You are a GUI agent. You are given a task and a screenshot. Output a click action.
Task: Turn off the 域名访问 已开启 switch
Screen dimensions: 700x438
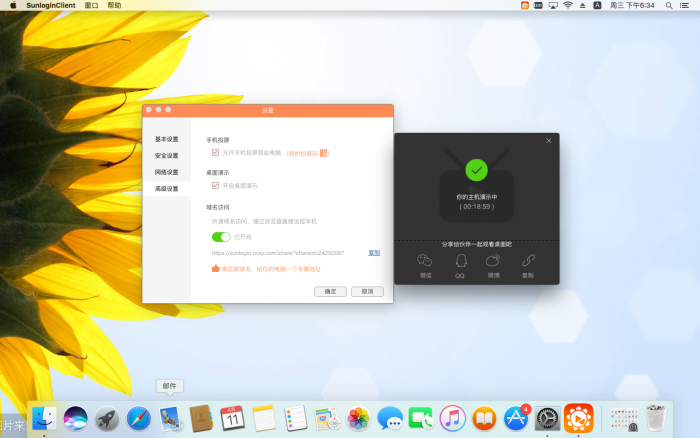(x=220, y=237)
